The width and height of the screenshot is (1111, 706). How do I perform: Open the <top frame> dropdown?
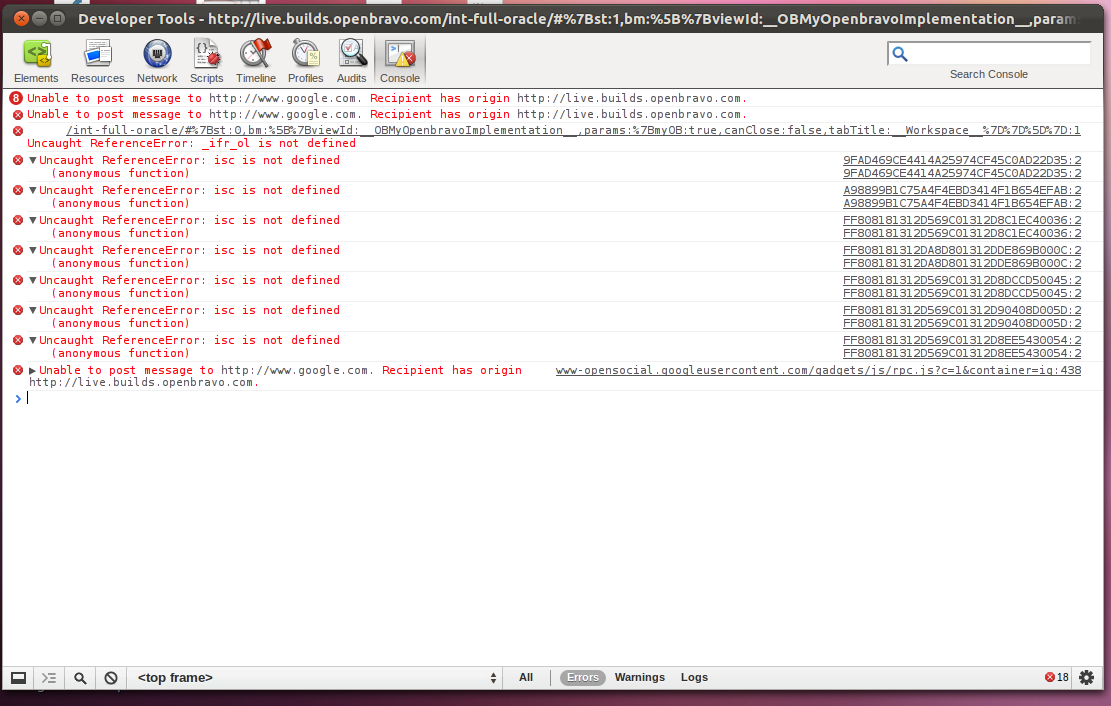[317, 678]
